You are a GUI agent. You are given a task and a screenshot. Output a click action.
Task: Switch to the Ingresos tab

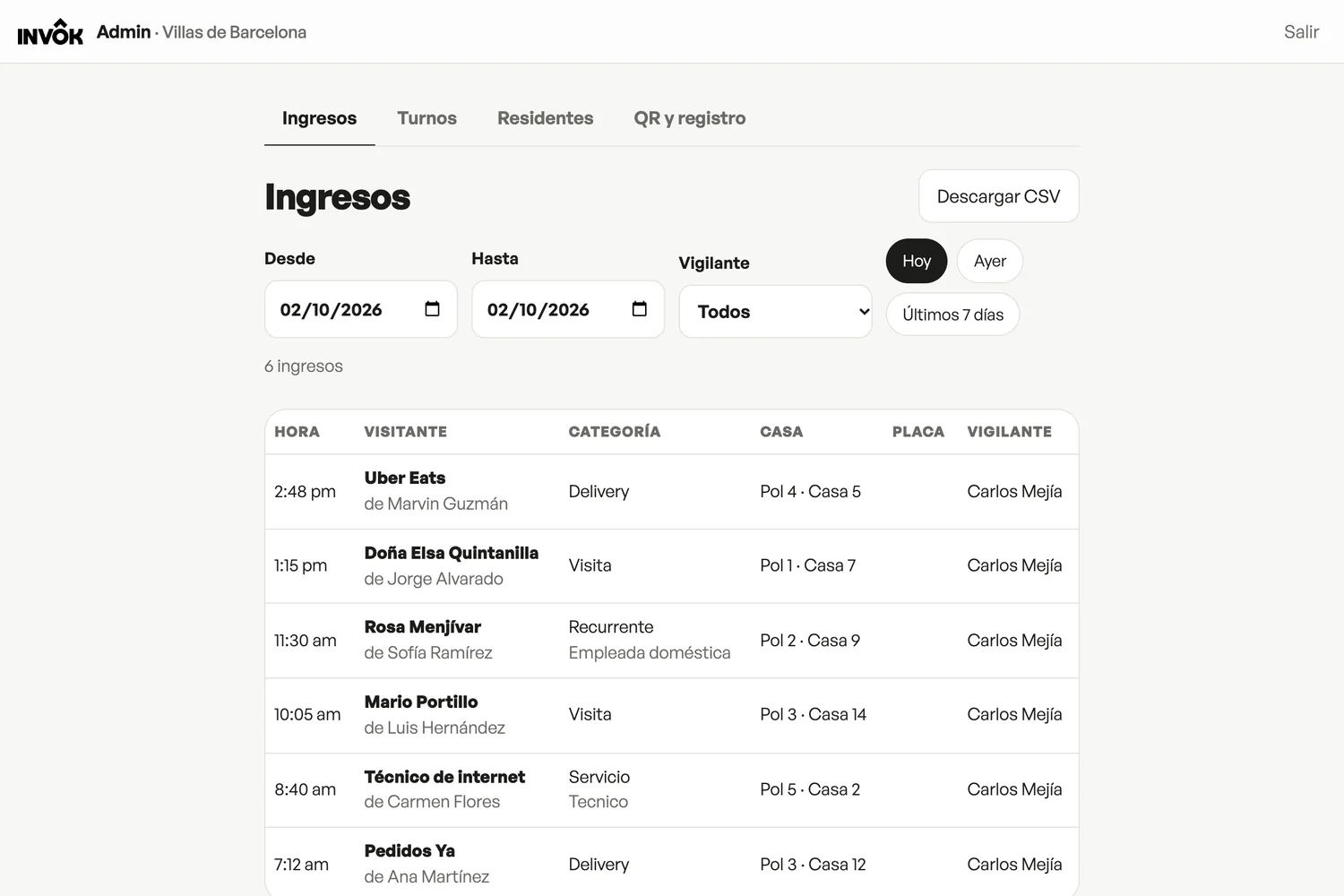(x=319, y=118)
